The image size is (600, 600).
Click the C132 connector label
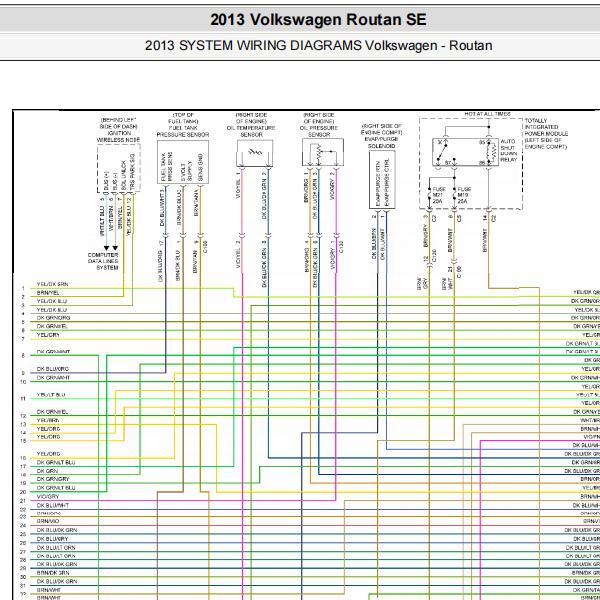click(x=341, y=246)
